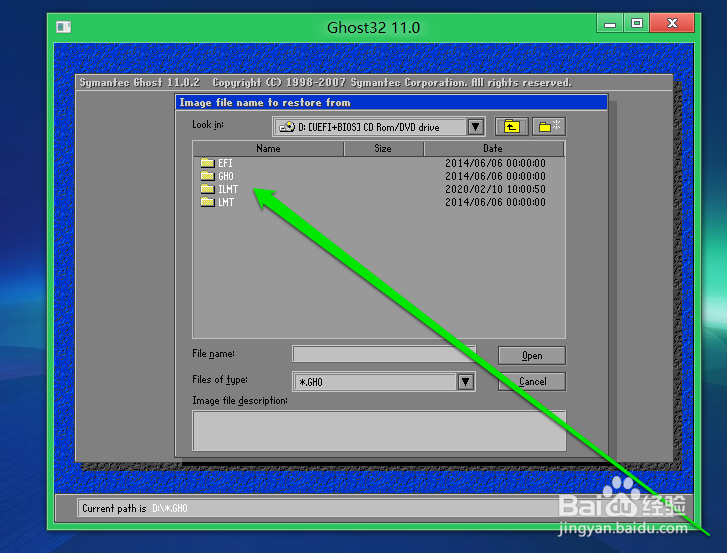The image size is (727, 553).
Task: Sort by the Date column header
Action: pyautogui.click(x=493, y=149)
